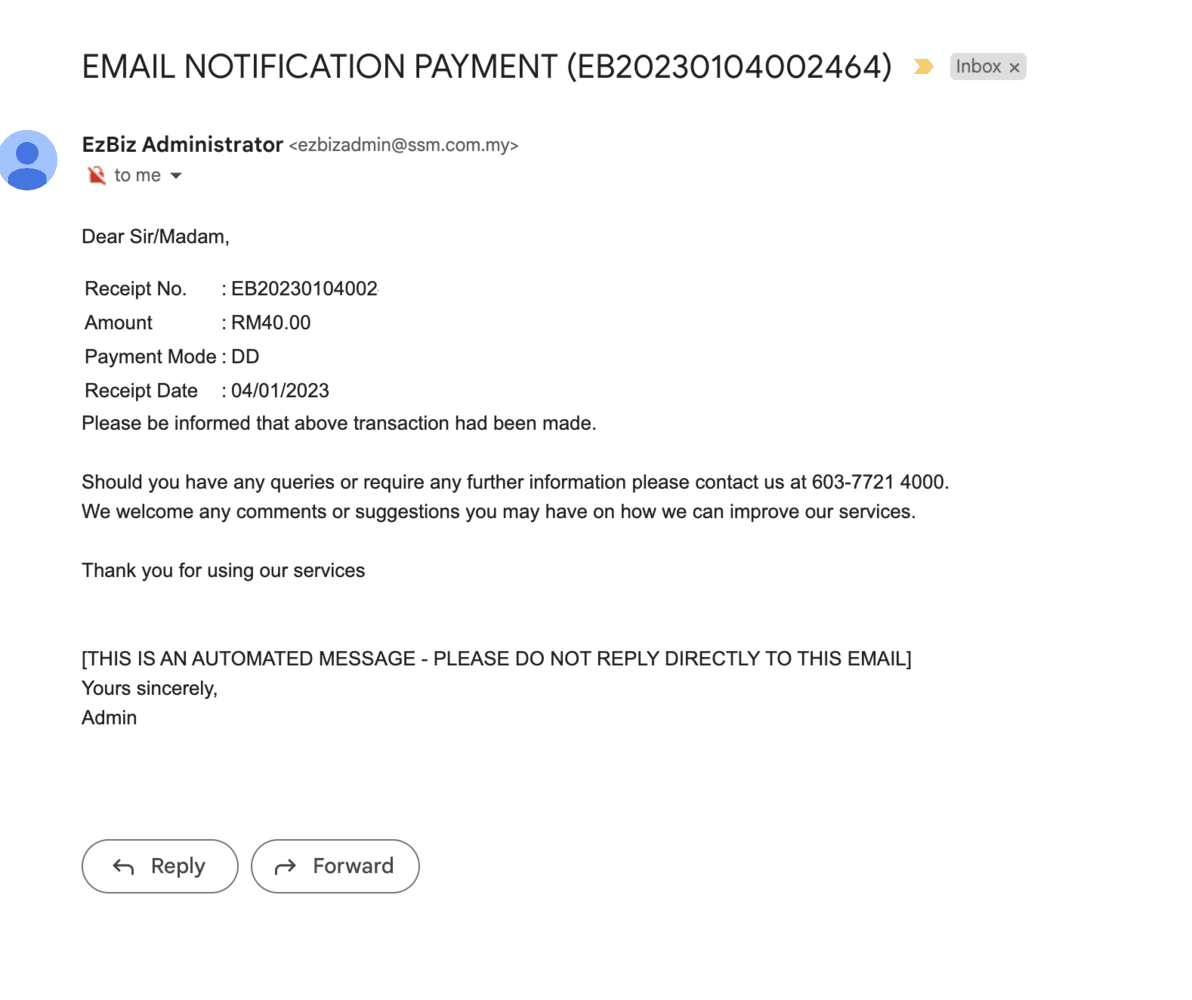Click the "Admin" signature text
This screenshot has height=1000, width=1192.
click(x=109, y=718)
